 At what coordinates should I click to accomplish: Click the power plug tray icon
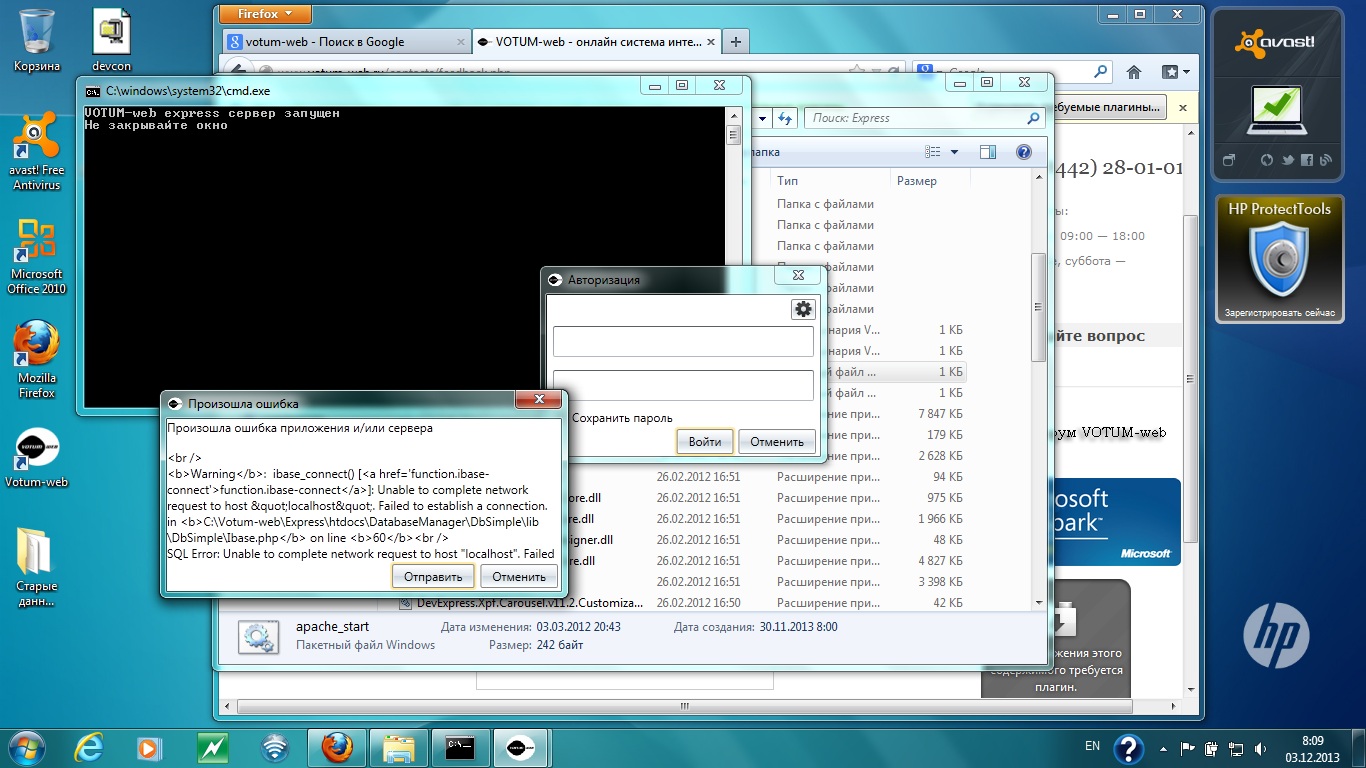click(1213, 748)
